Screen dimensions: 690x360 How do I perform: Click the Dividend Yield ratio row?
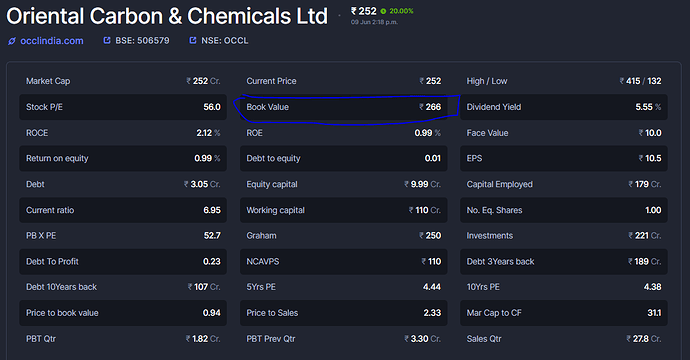click(x=564, y=107)
